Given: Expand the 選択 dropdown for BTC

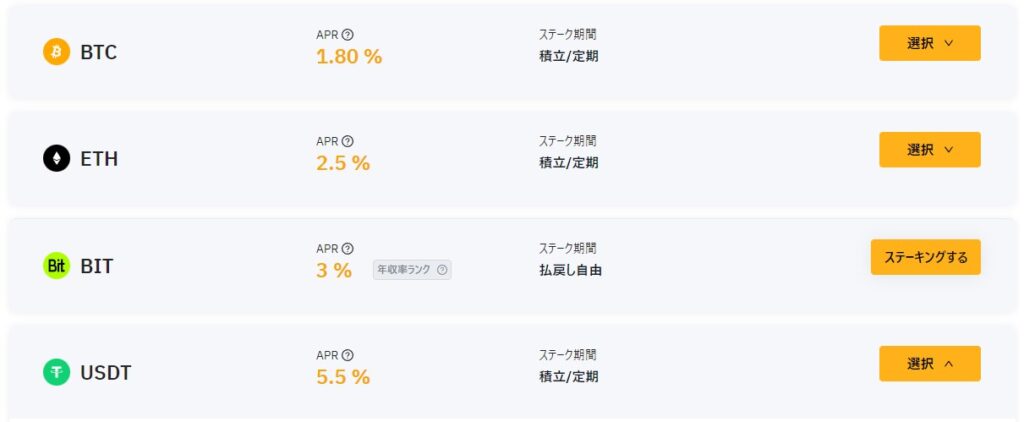Looking at the screenshot, I should (929, 43).
